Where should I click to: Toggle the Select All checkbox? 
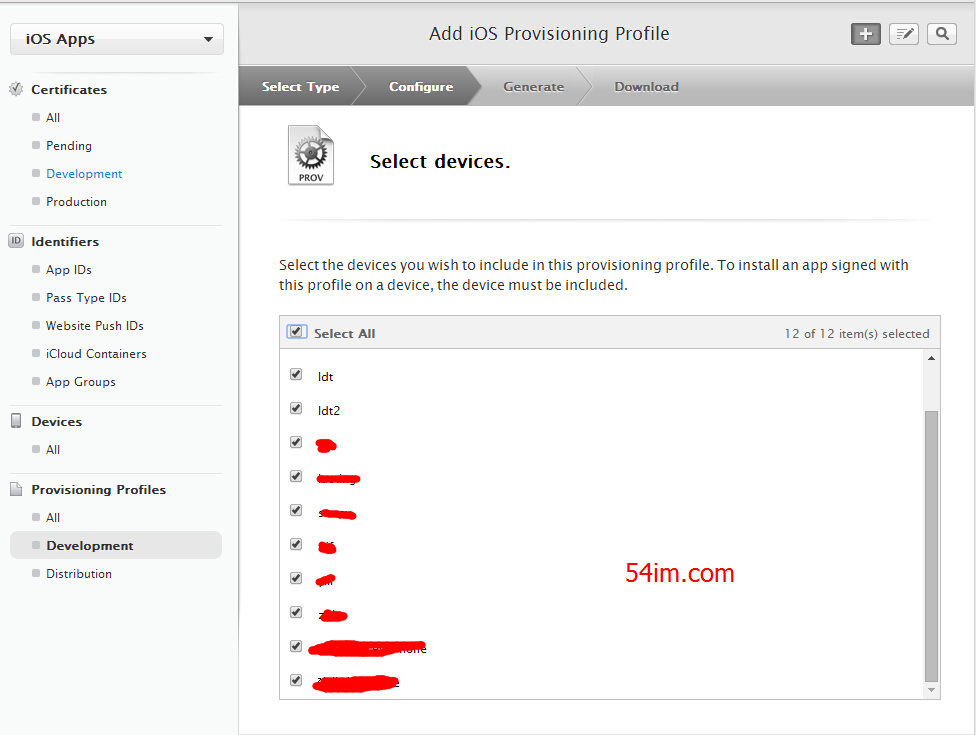pos(296,332)
